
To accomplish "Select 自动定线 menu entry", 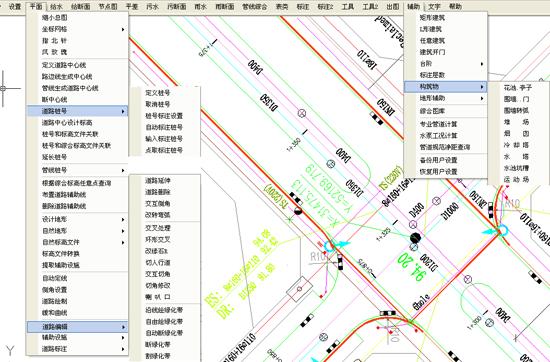I will point(54,278).
